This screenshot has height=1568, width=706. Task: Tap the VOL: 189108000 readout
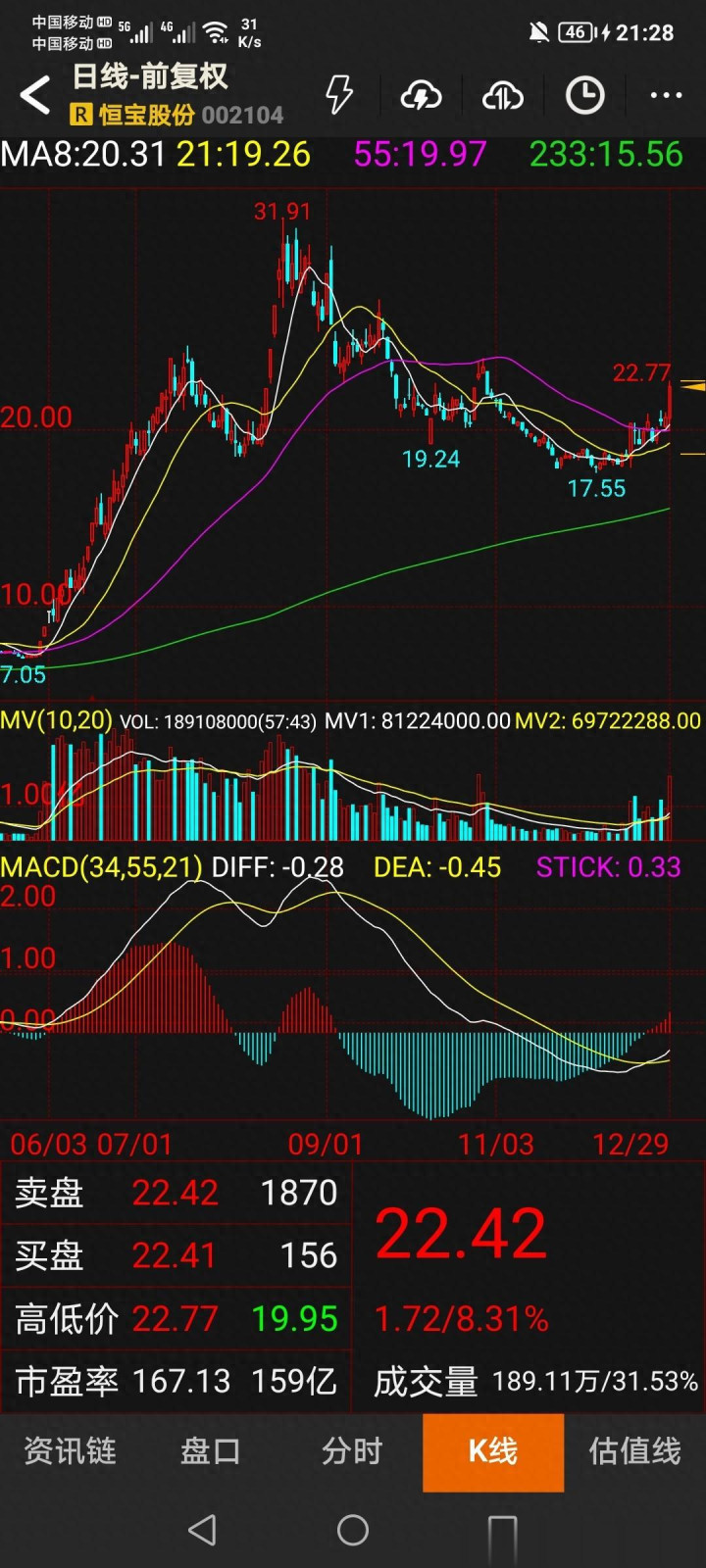click(x=218, y=721)
